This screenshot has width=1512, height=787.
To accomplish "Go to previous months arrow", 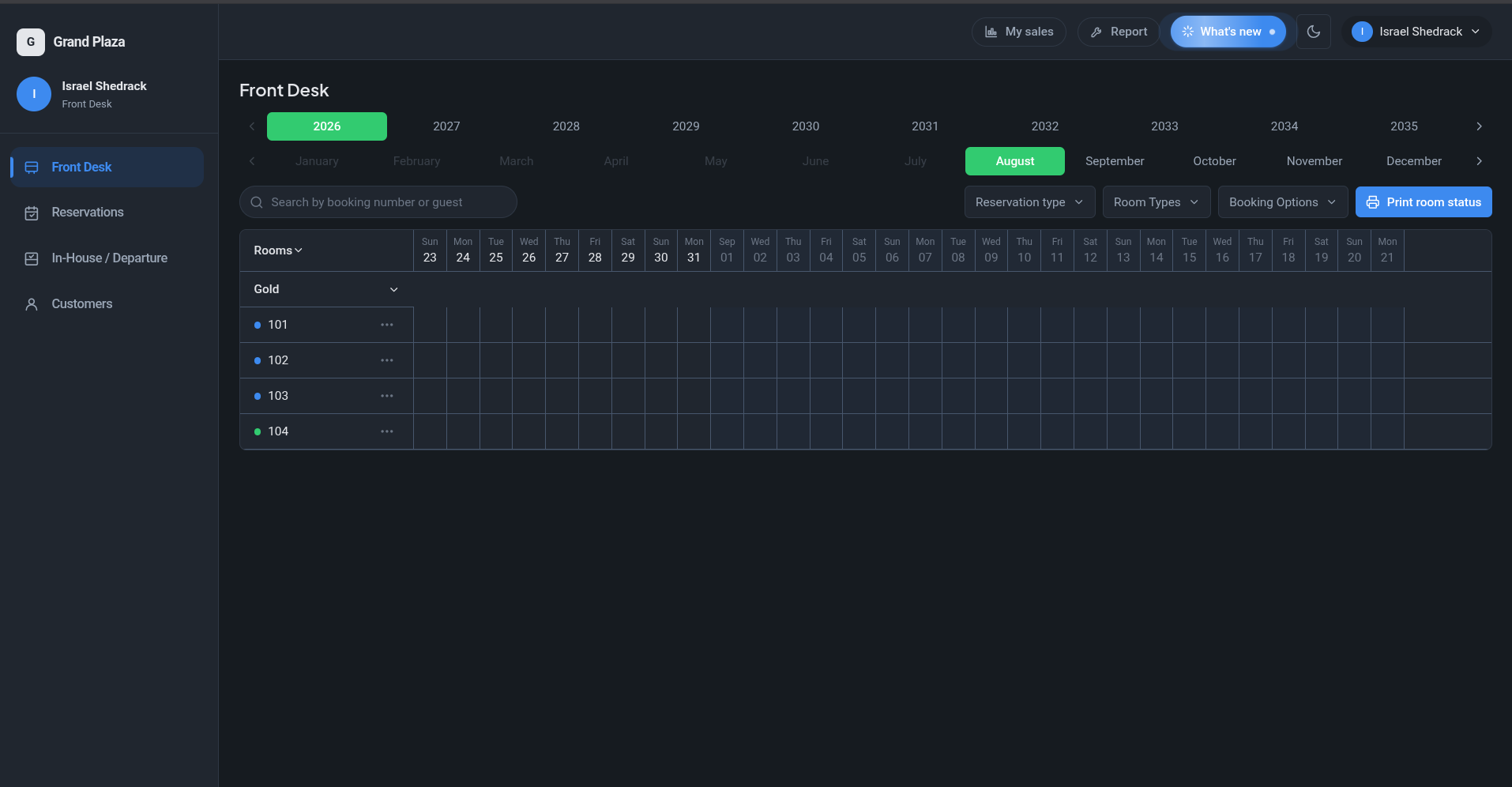I will (252, 161).
